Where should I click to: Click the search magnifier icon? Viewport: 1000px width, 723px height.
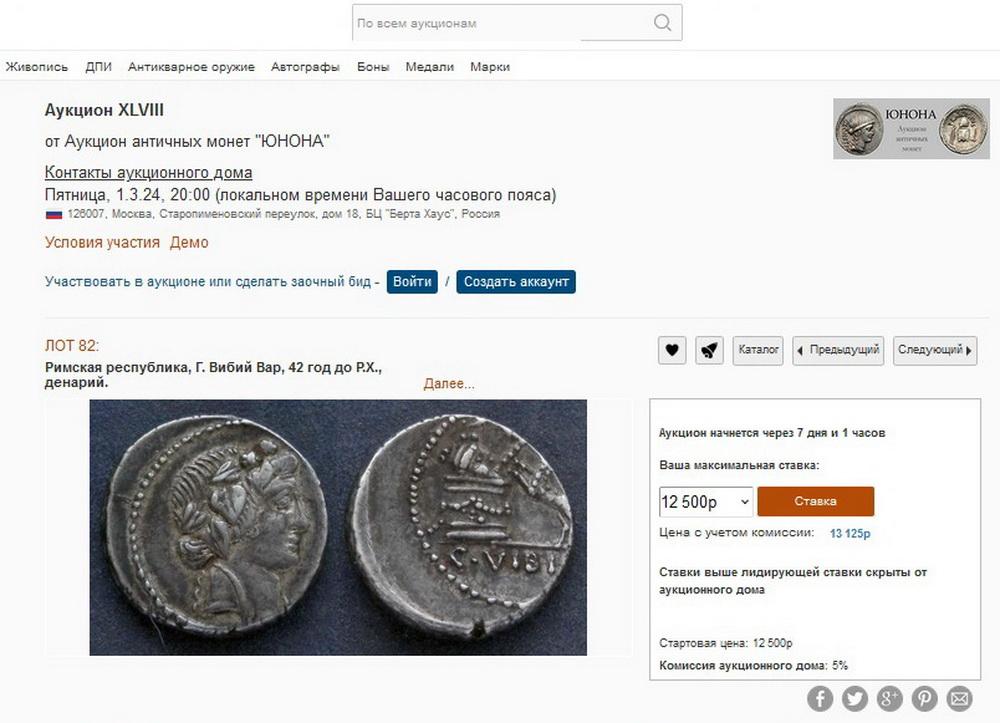[663, 23]
